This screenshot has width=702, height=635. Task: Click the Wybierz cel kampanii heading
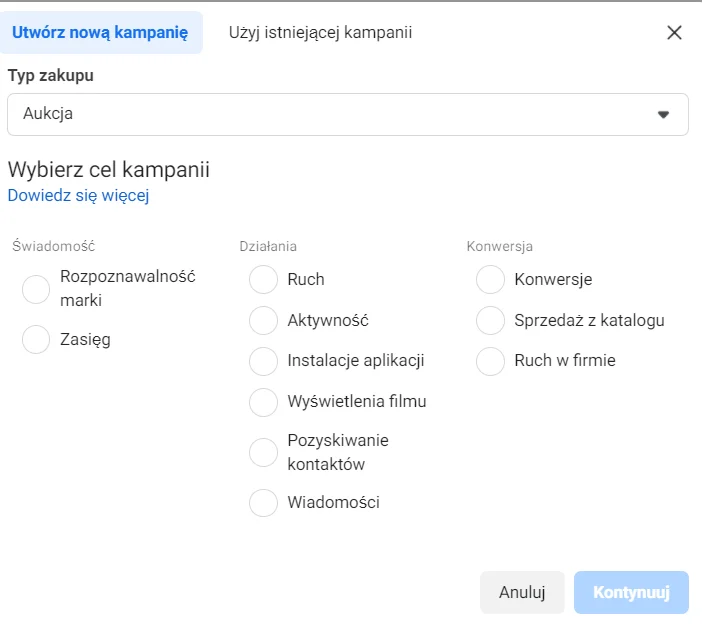pos(109,169)
